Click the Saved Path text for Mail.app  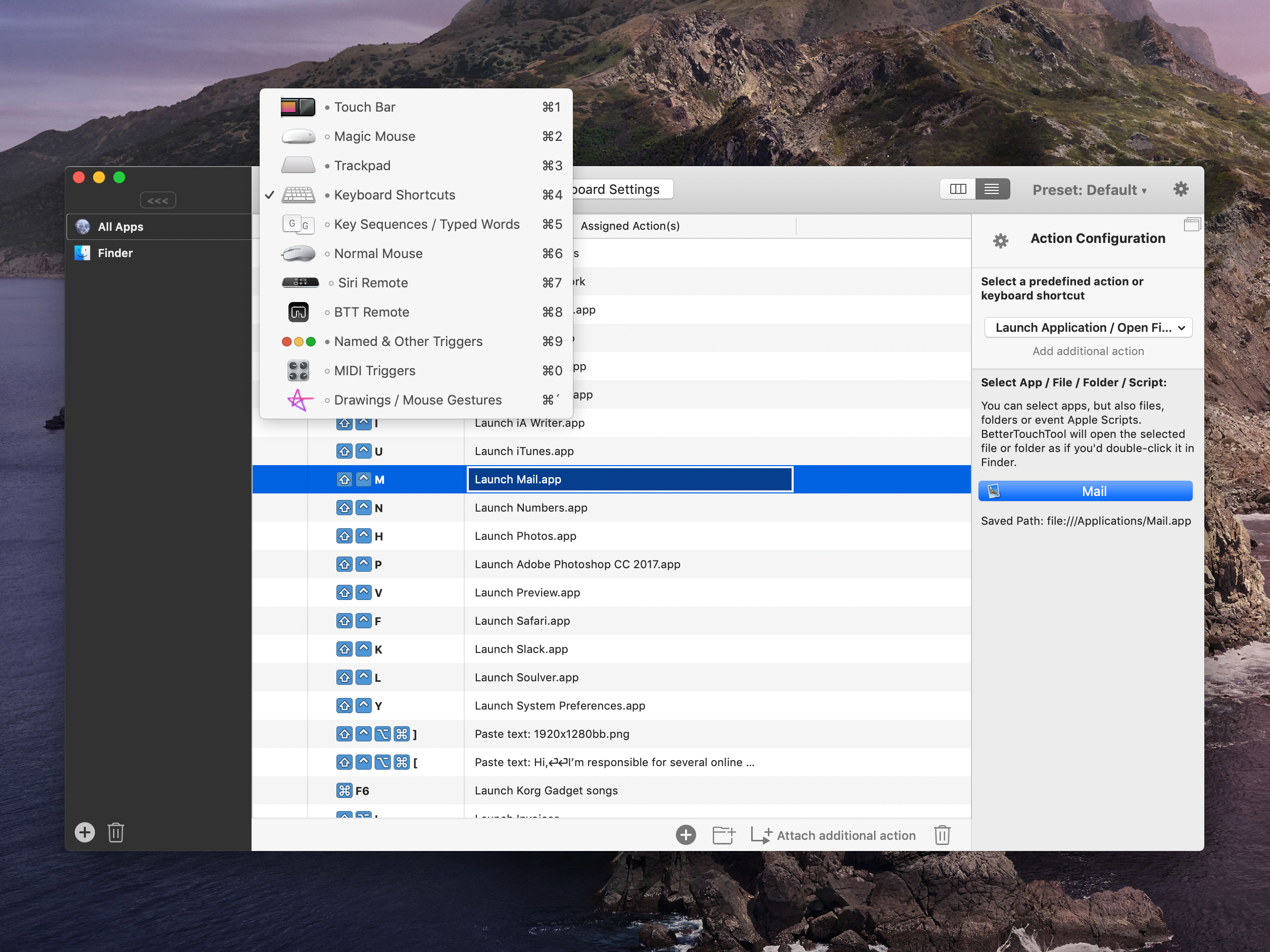(1086, 521)
